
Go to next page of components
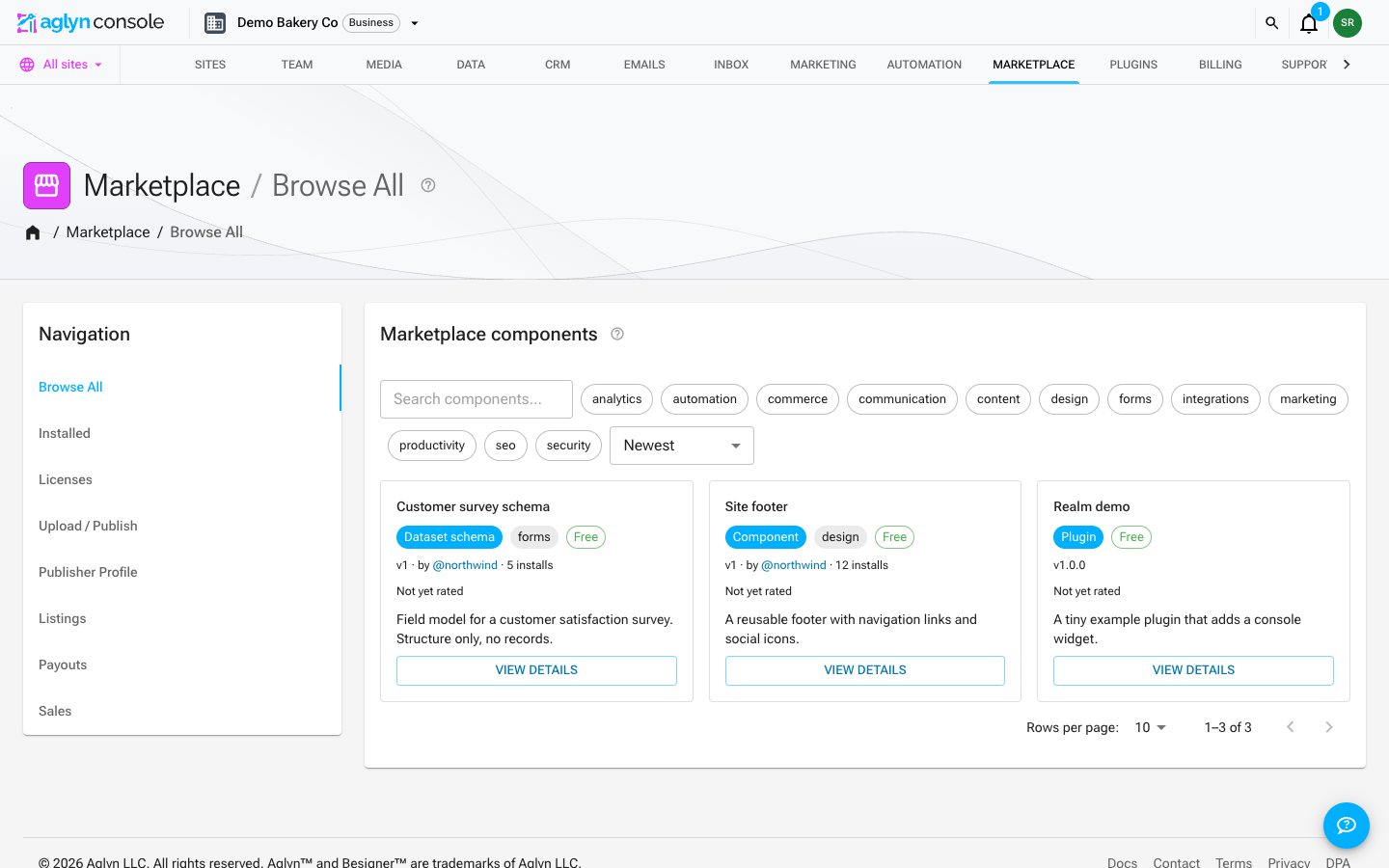[x=1329, y=727]
